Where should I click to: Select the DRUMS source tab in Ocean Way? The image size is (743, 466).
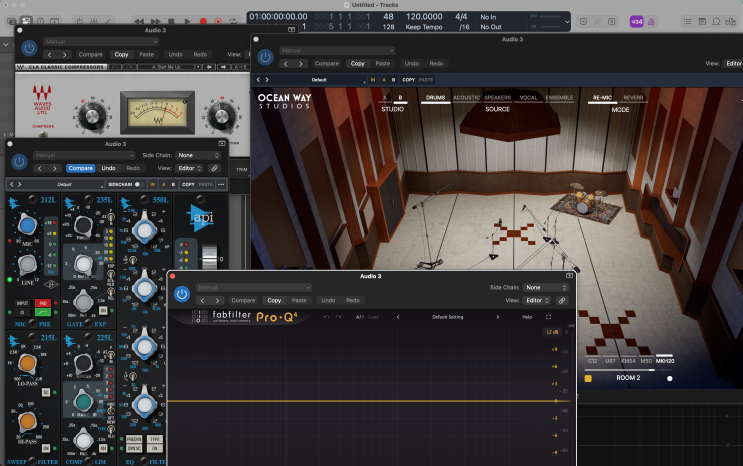[435, 98]
